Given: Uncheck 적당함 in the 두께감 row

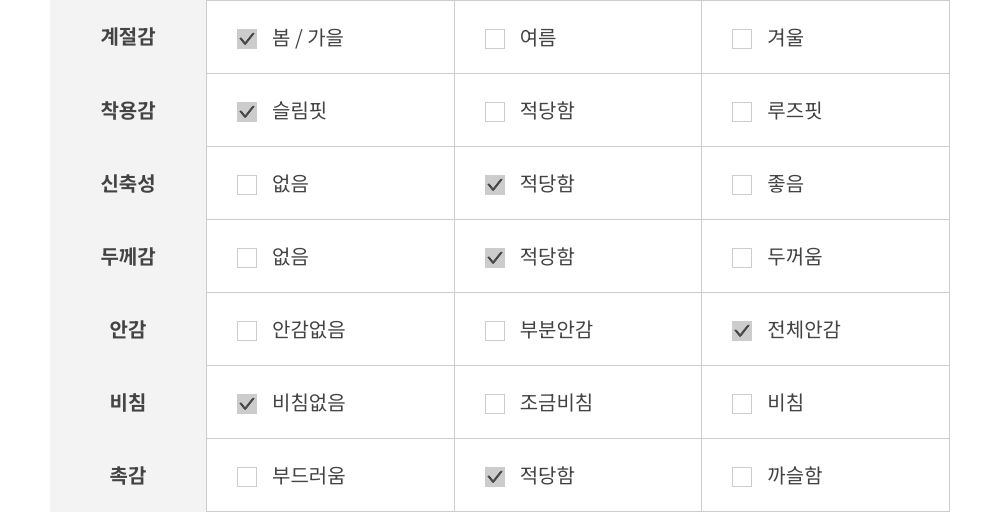Looking at the screenshot, I should (x=495, y=258).
